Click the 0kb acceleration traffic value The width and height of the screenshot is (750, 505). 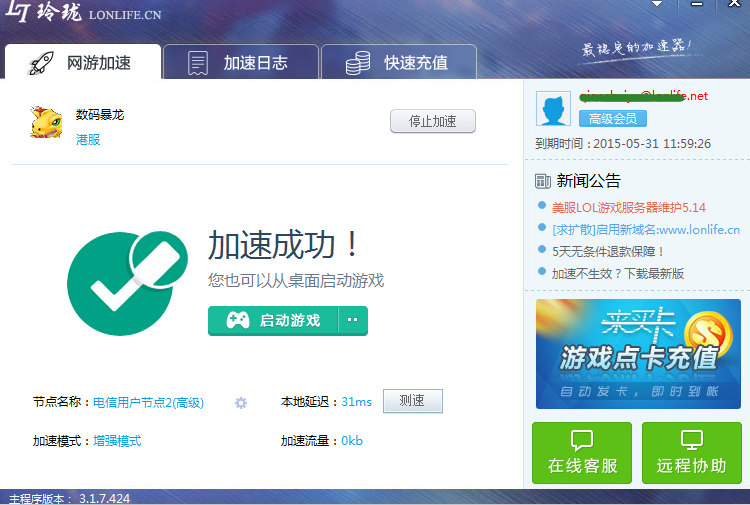click(352, 441)
